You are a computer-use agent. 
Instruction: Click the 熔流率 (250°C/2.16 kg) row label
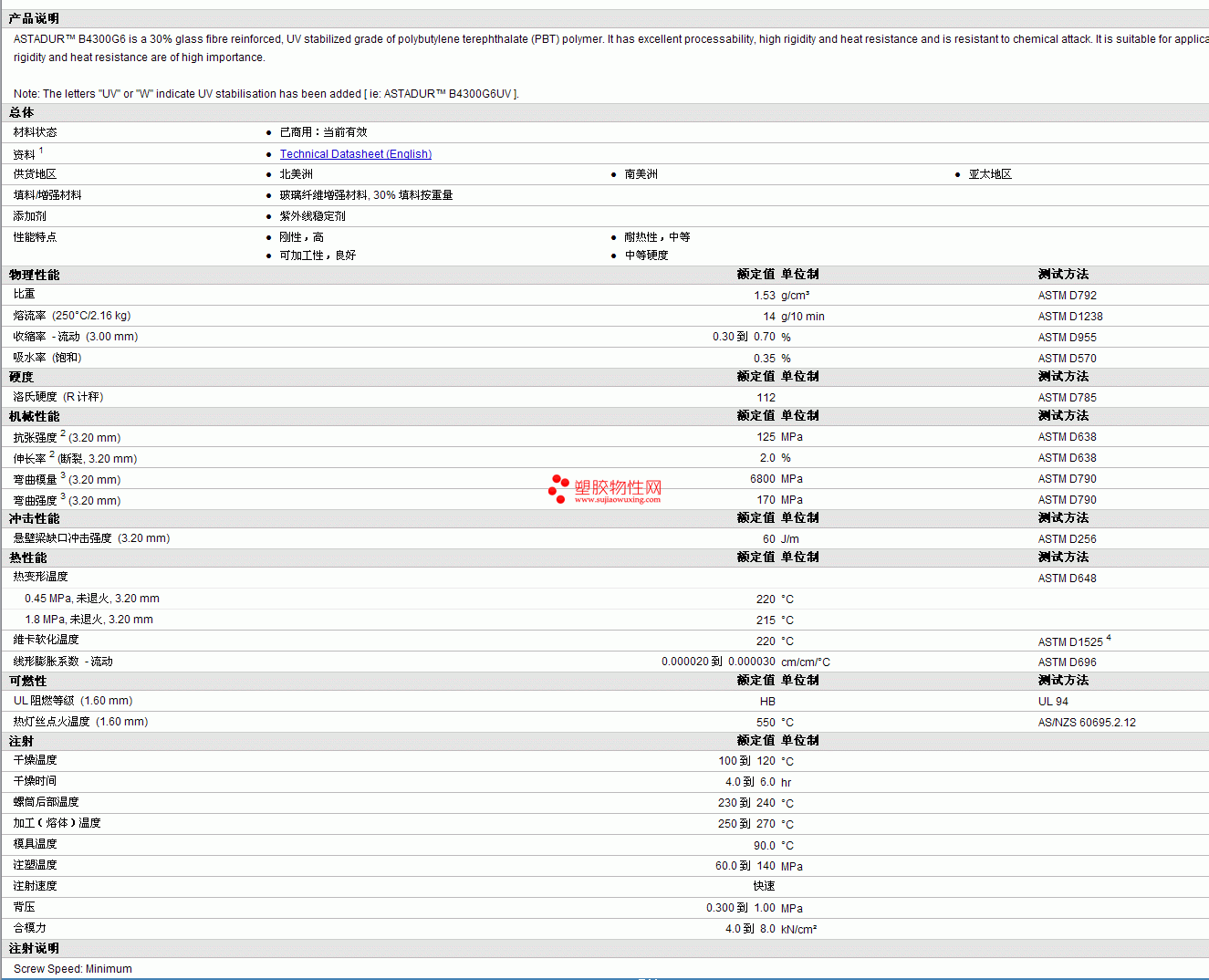point(72,316)
